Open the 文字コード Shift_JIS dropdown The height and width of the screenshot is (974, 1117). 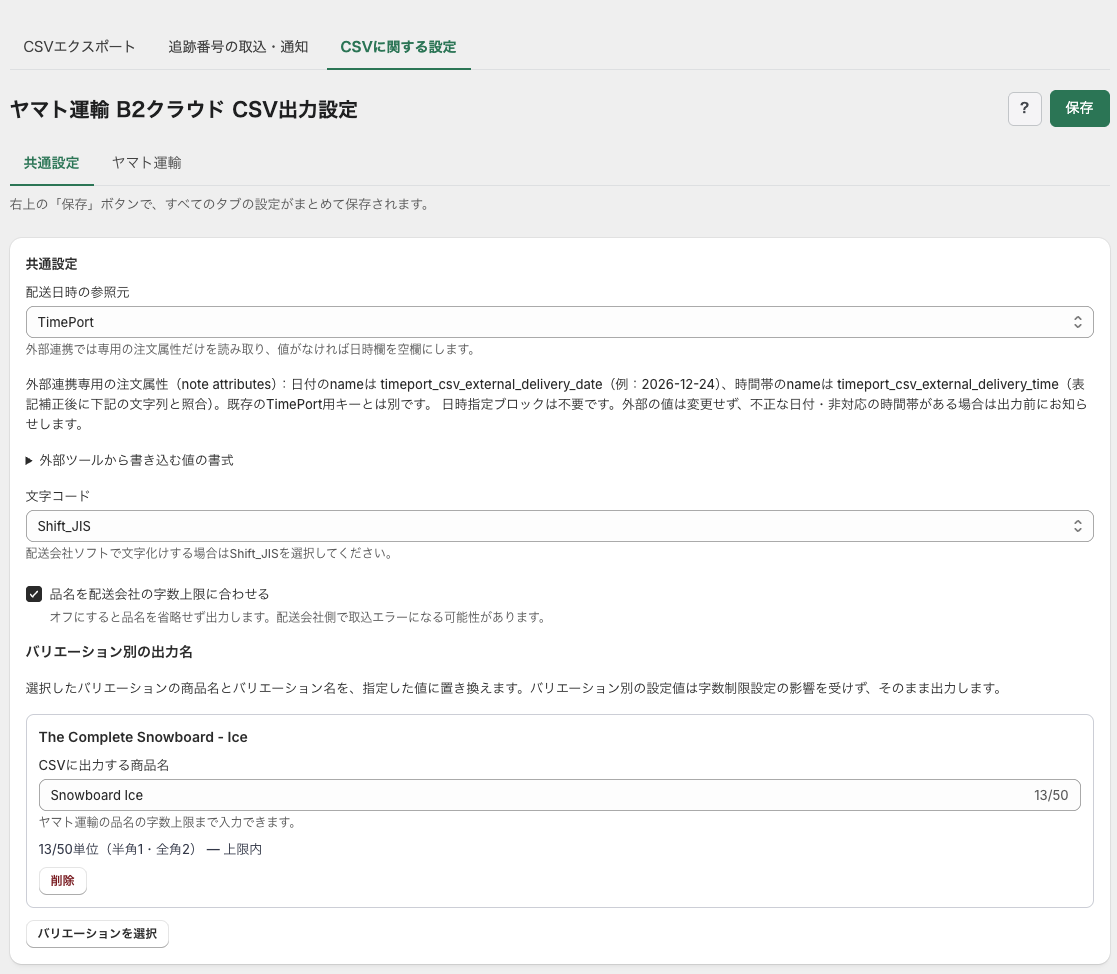[559, 526]
